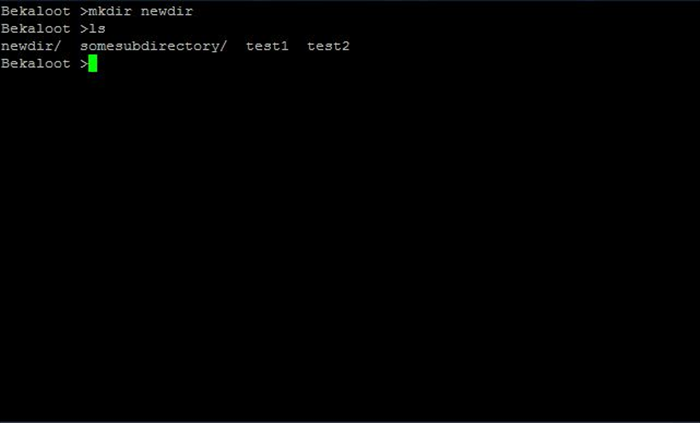Click the > symbol before mkdir
This screenshot has width=700, height=423.
click(84, 12)
